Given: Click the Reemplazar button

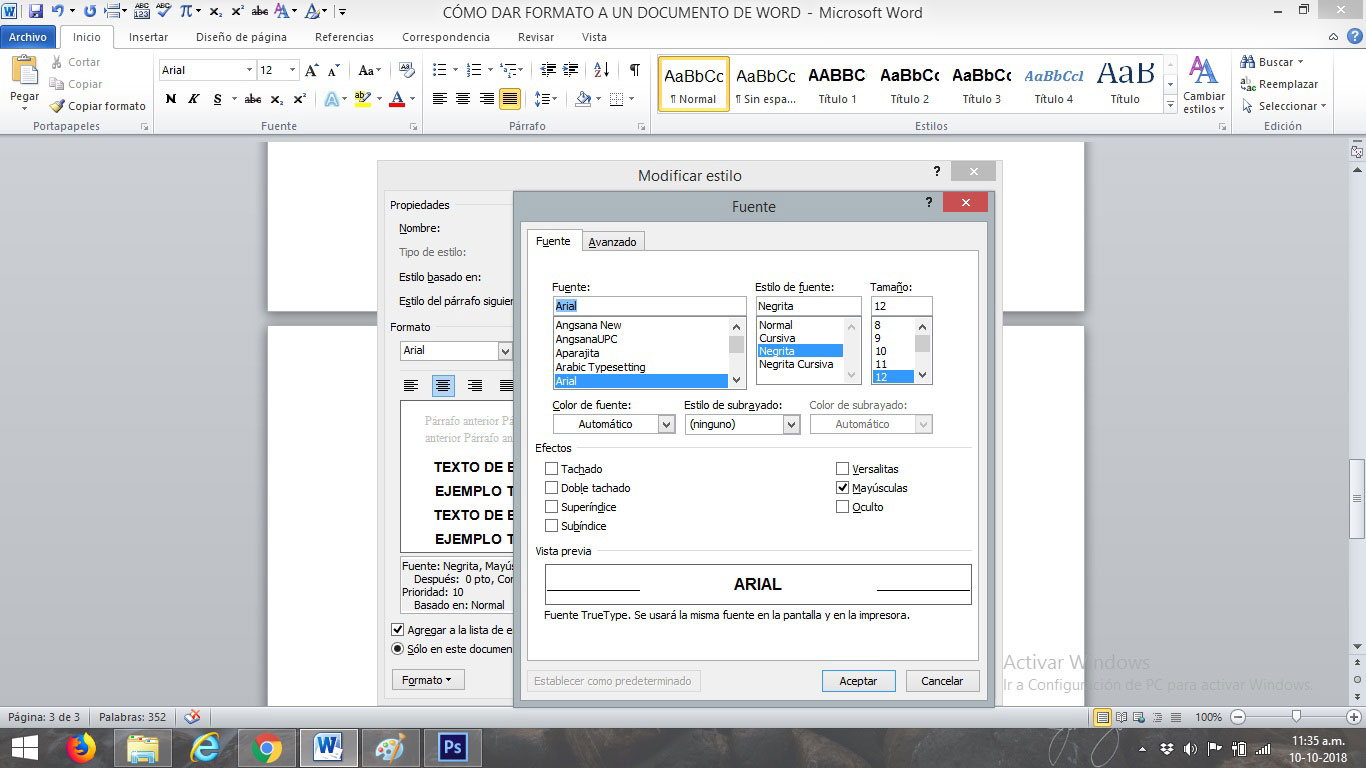Looking at the screenshot, I should [x=1279, y=84].
